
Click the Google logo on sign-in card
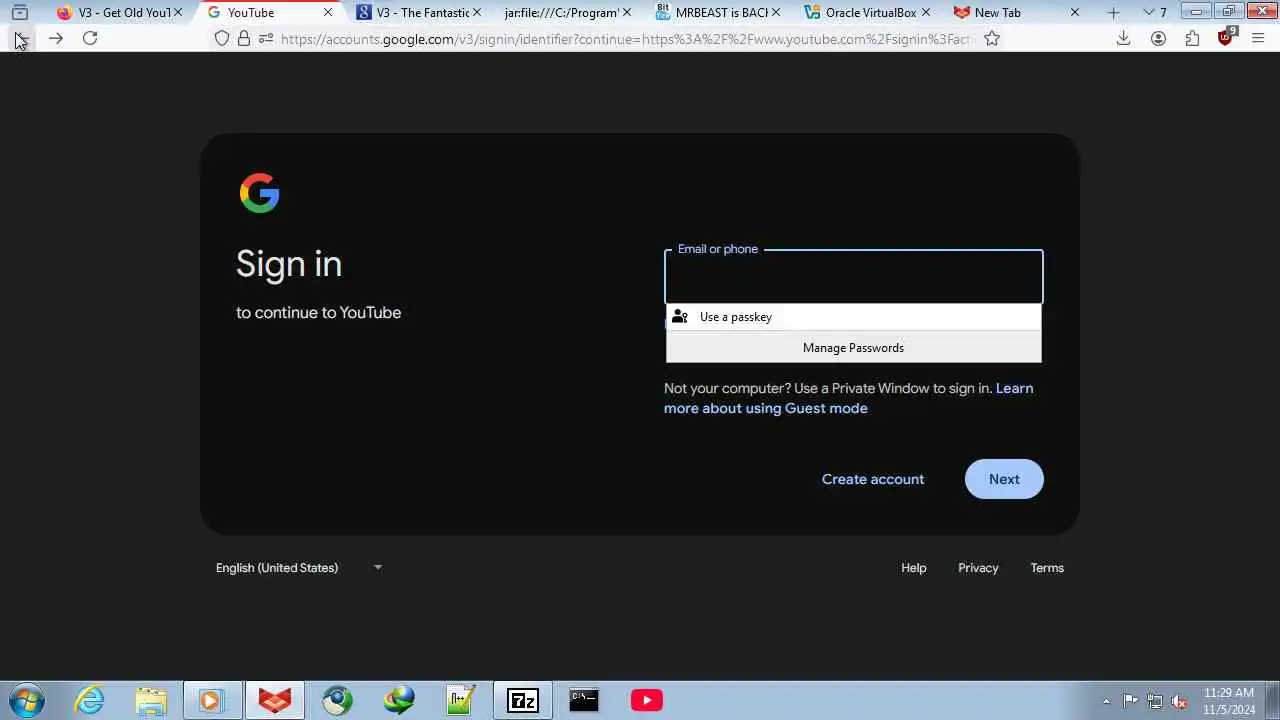pos(259,193)
